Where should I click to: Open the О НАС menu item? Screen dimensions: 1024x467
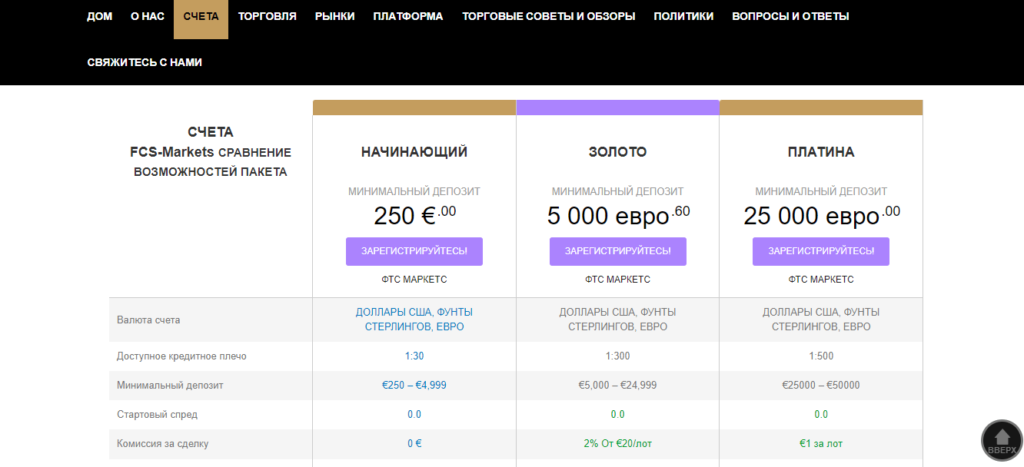pyautogui.click(x=148, y=16)
